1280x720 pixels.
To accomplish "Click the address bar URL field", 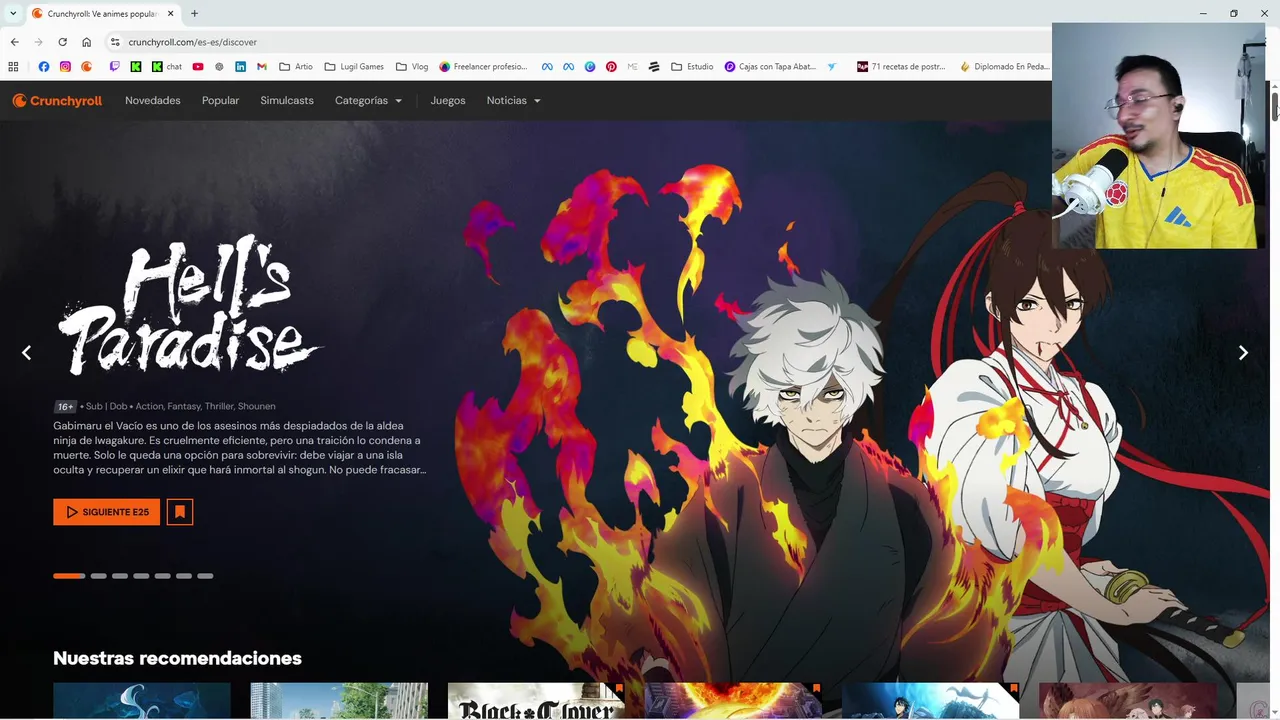I will click(x=580, y=42).
